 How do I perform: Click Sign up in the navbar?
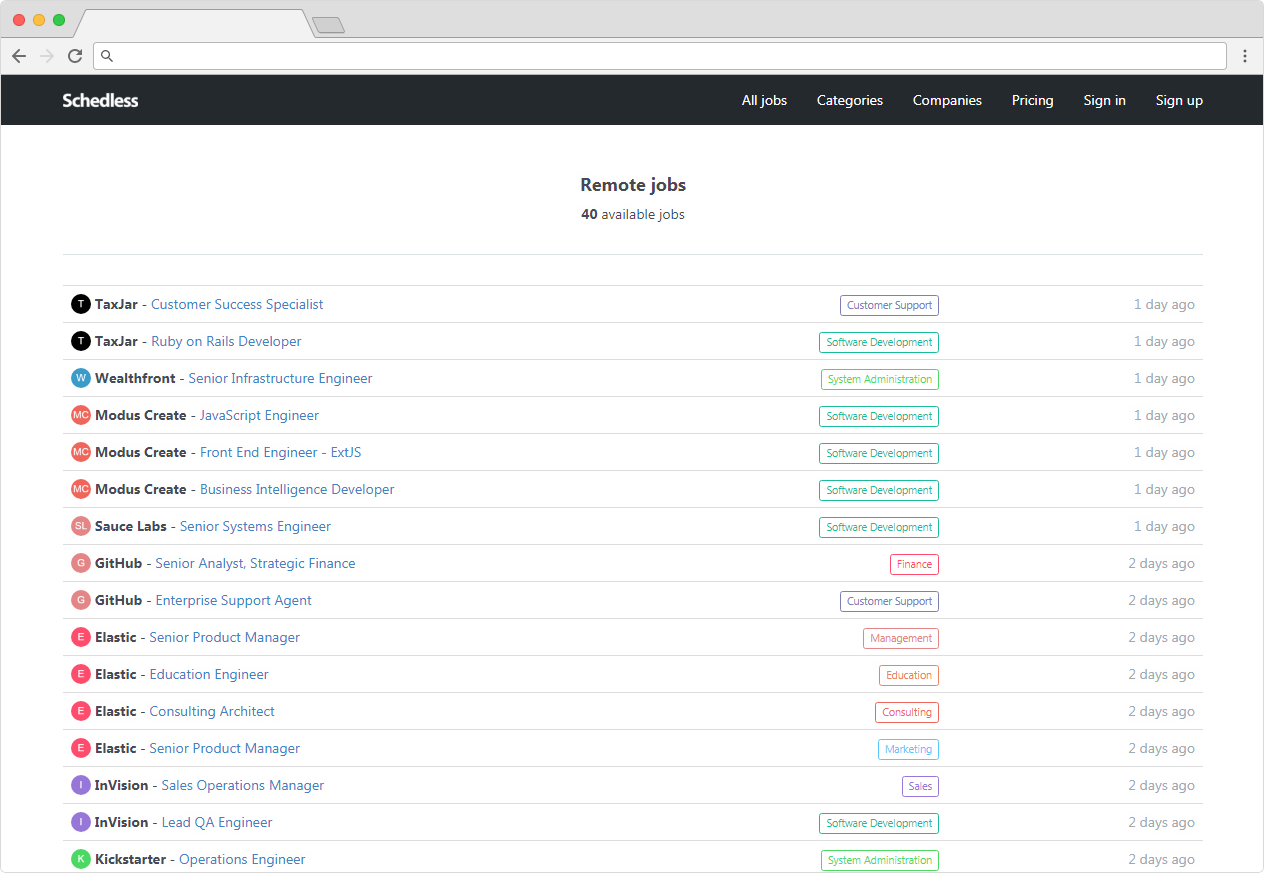(1179, 100)
